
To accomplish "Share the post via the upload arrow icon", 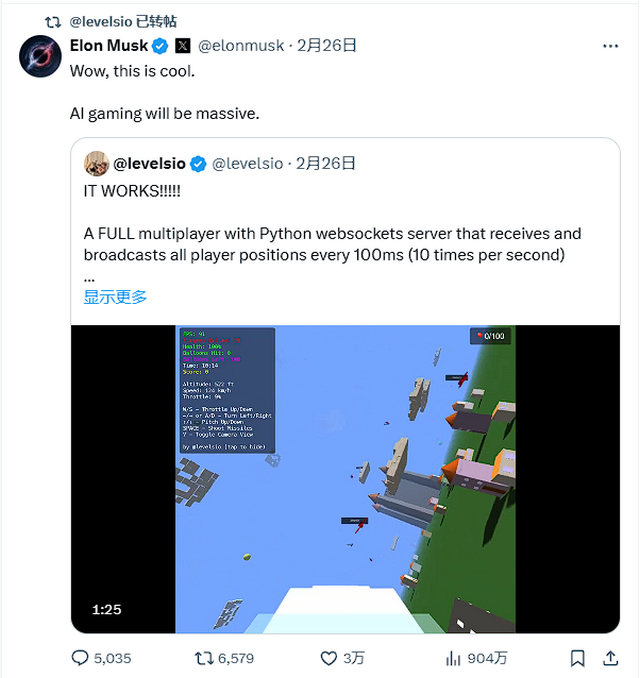I will coord(610,658).
